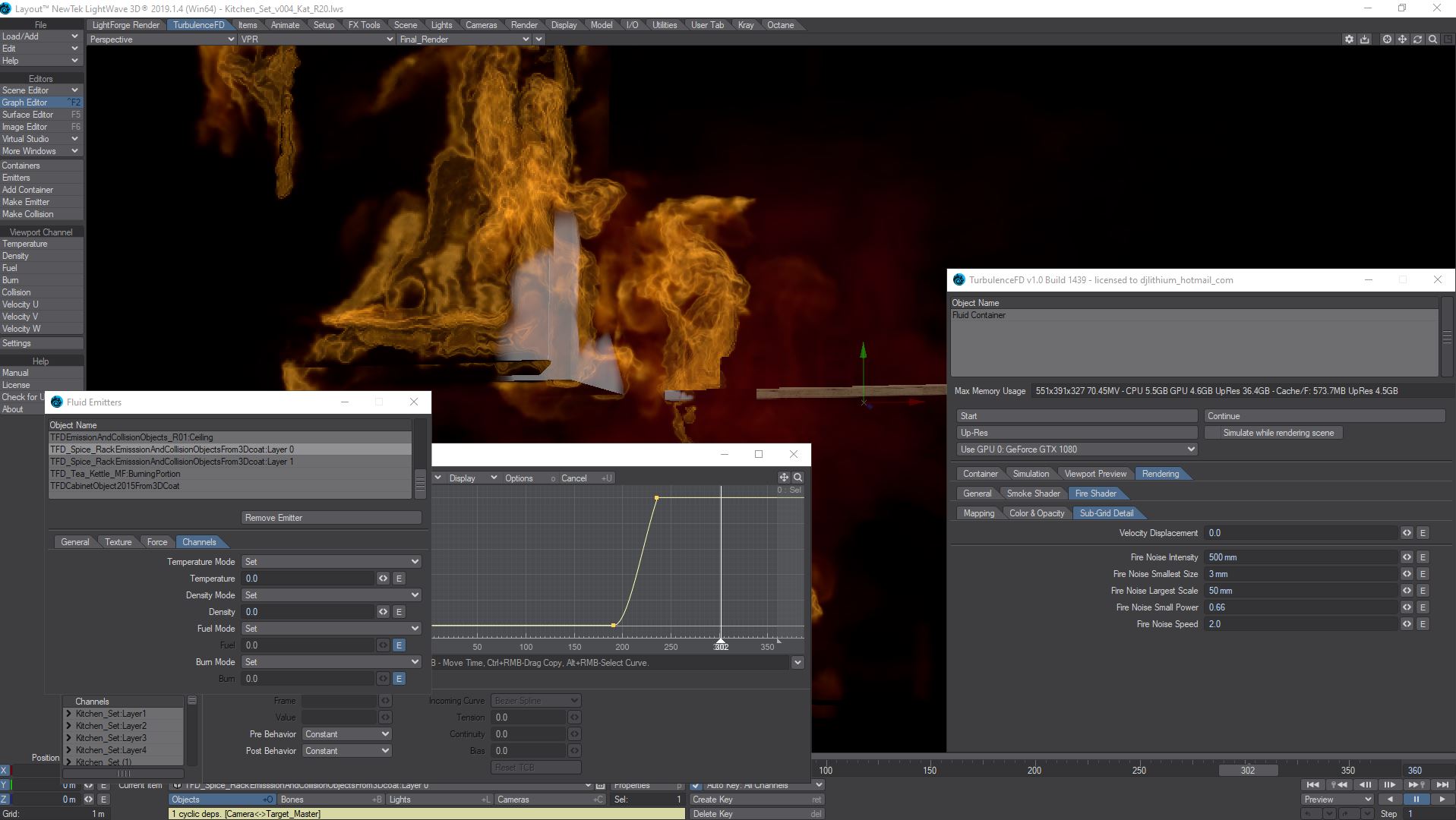The image size is (1456, 820).
Task: Click the viewport rotate icon
Action: [1417, 39]
